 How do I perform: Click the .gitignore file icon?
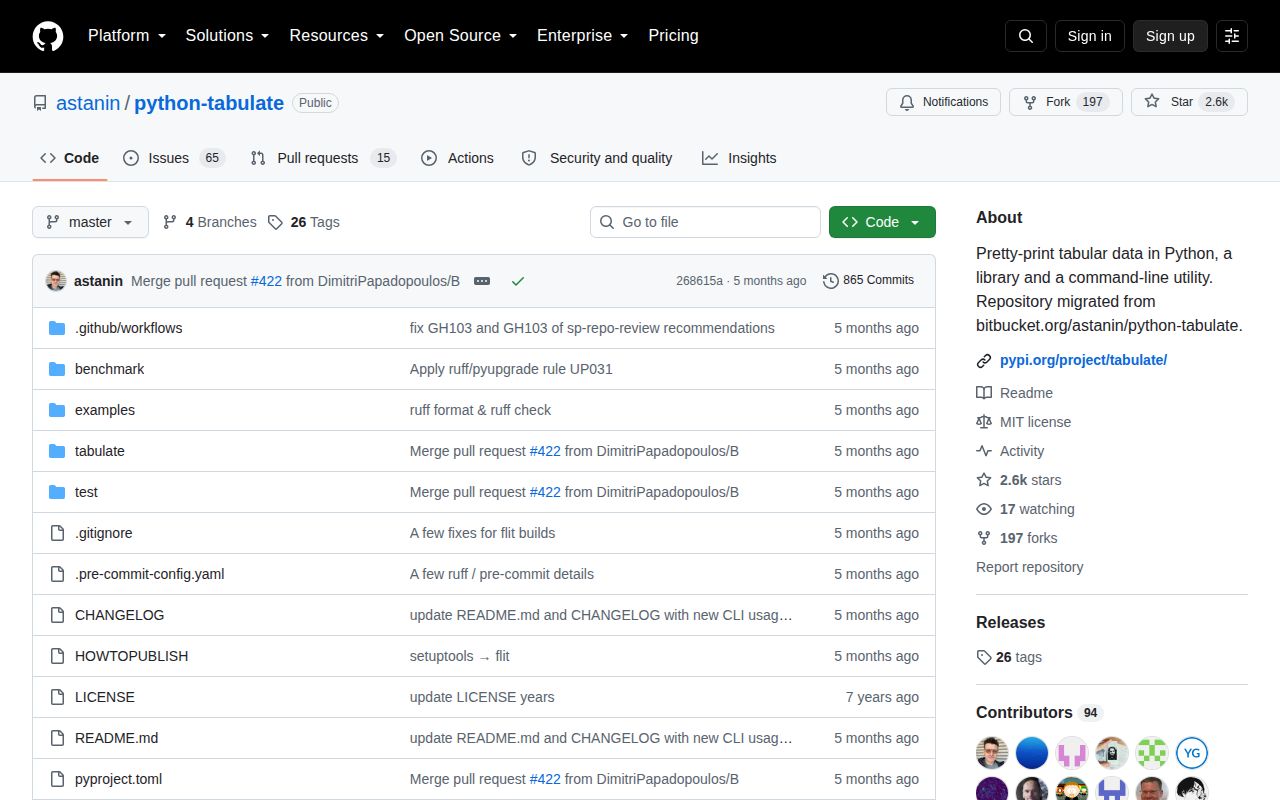click(57, 533)
